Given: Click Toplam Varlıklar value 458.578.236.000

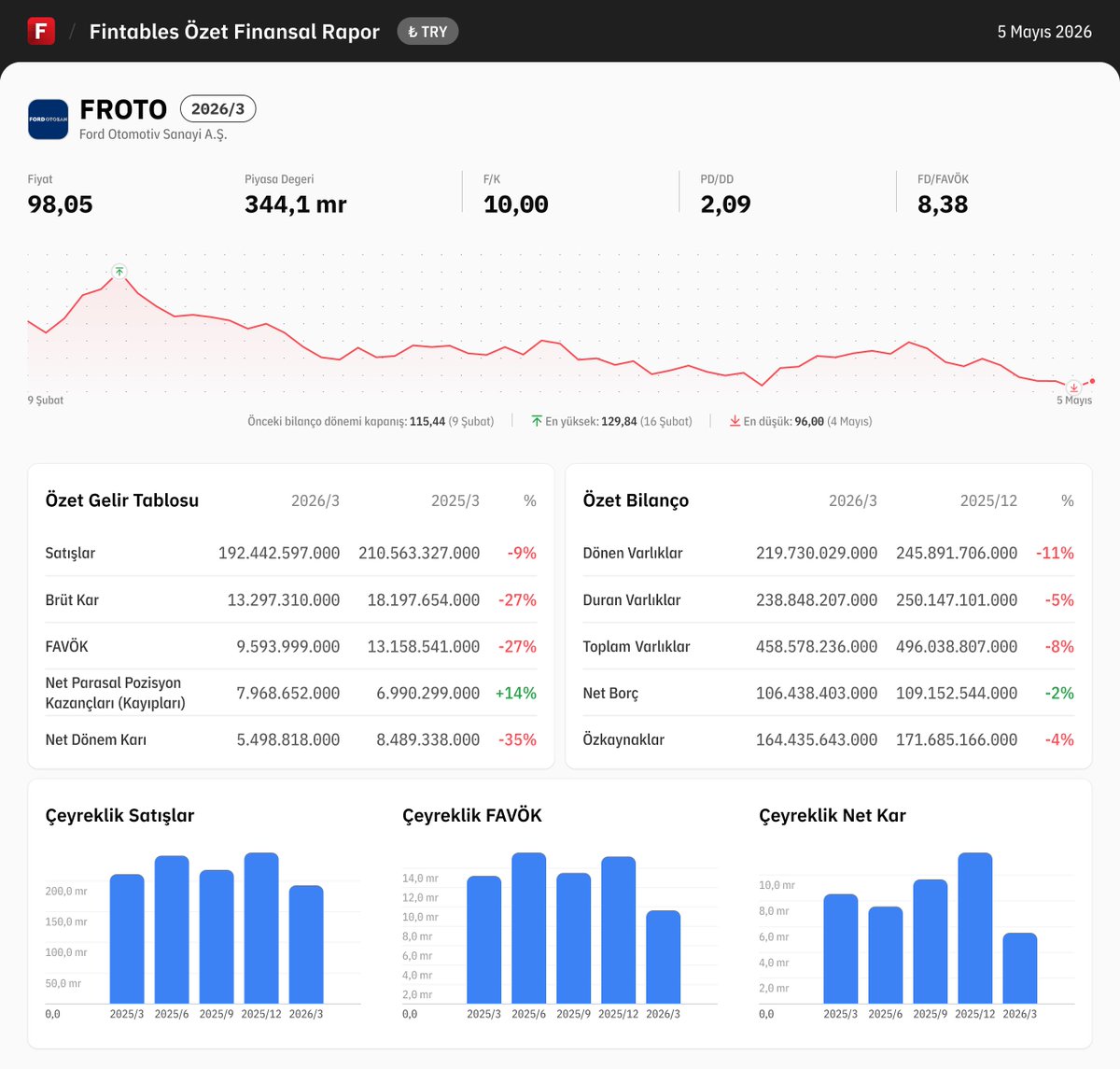Looking at the screenshot, I should point(817,646).
